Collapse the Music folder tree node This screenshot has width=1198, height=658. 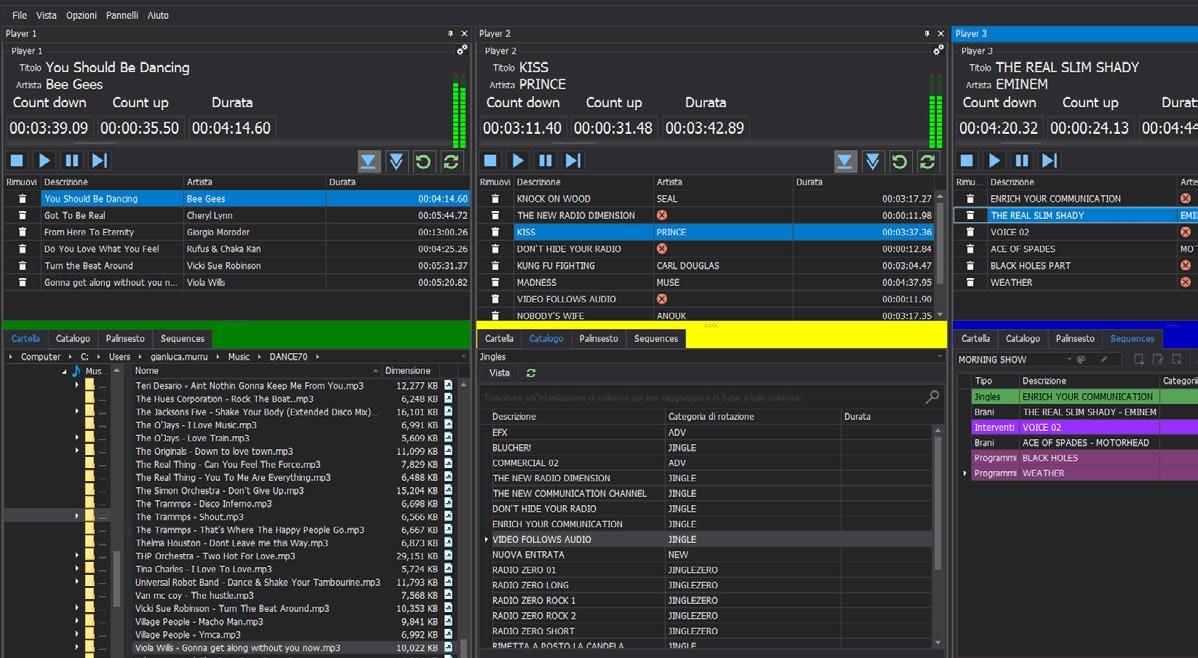click(64, 371)
